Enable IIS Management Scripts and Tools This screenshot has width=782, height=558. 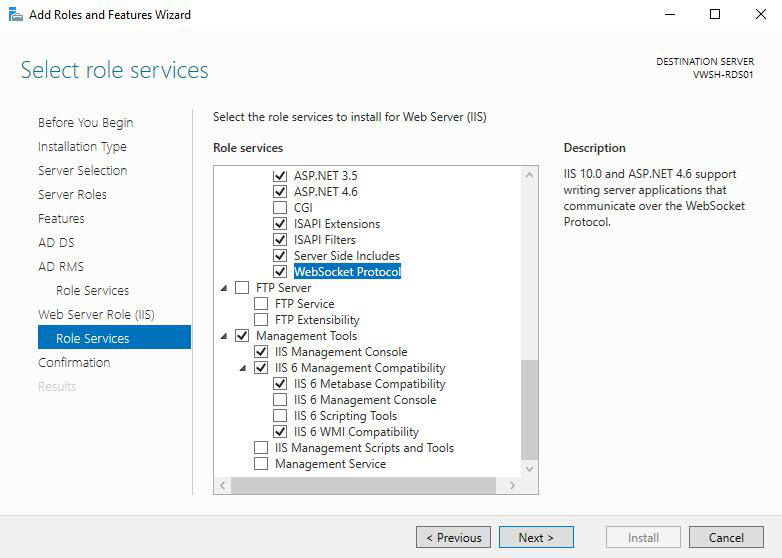tap(261, 448)
